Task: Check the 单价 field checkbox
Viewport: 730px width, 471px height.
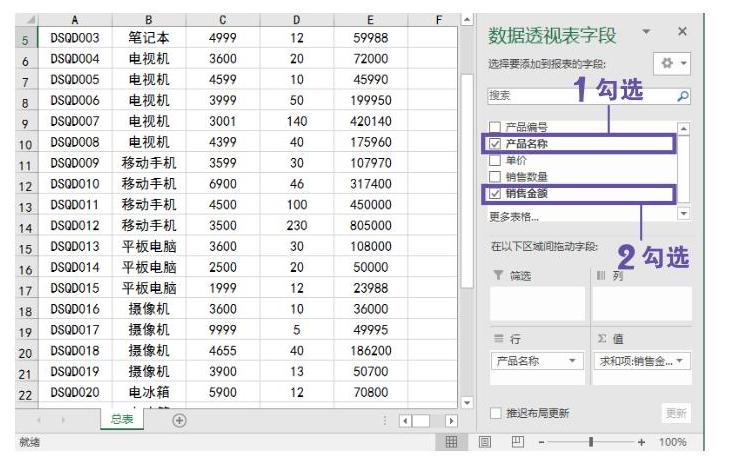Action: click(495, 160)
